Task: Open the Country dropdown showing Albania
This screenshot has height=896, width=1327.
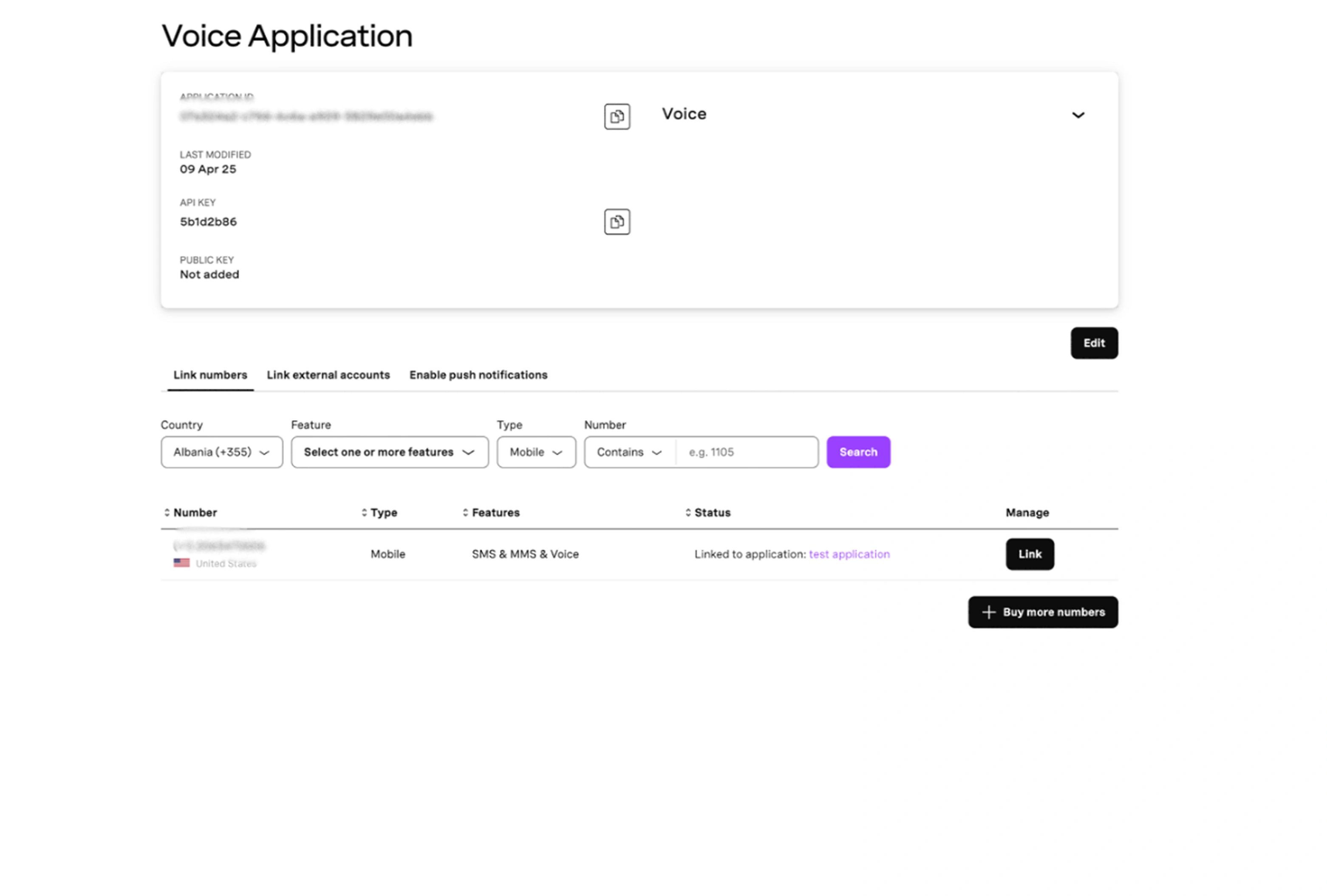Action: pos(221,452)
